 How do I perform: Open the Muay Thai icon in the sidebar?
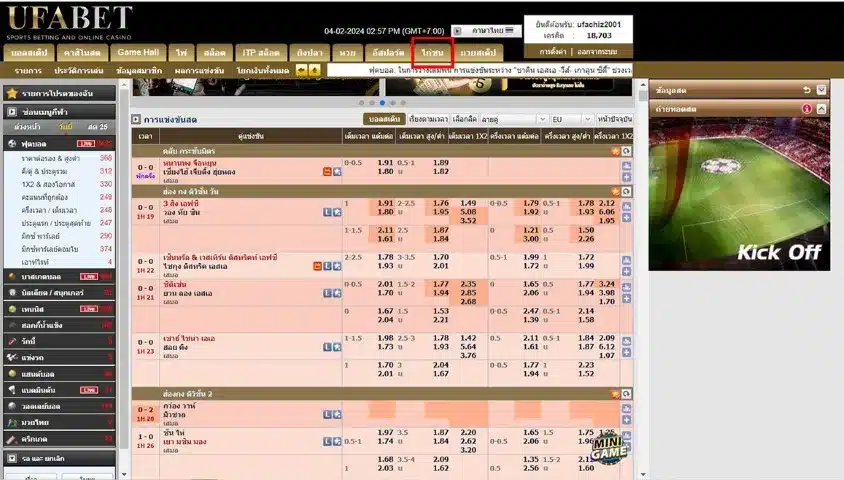(12, 422)
